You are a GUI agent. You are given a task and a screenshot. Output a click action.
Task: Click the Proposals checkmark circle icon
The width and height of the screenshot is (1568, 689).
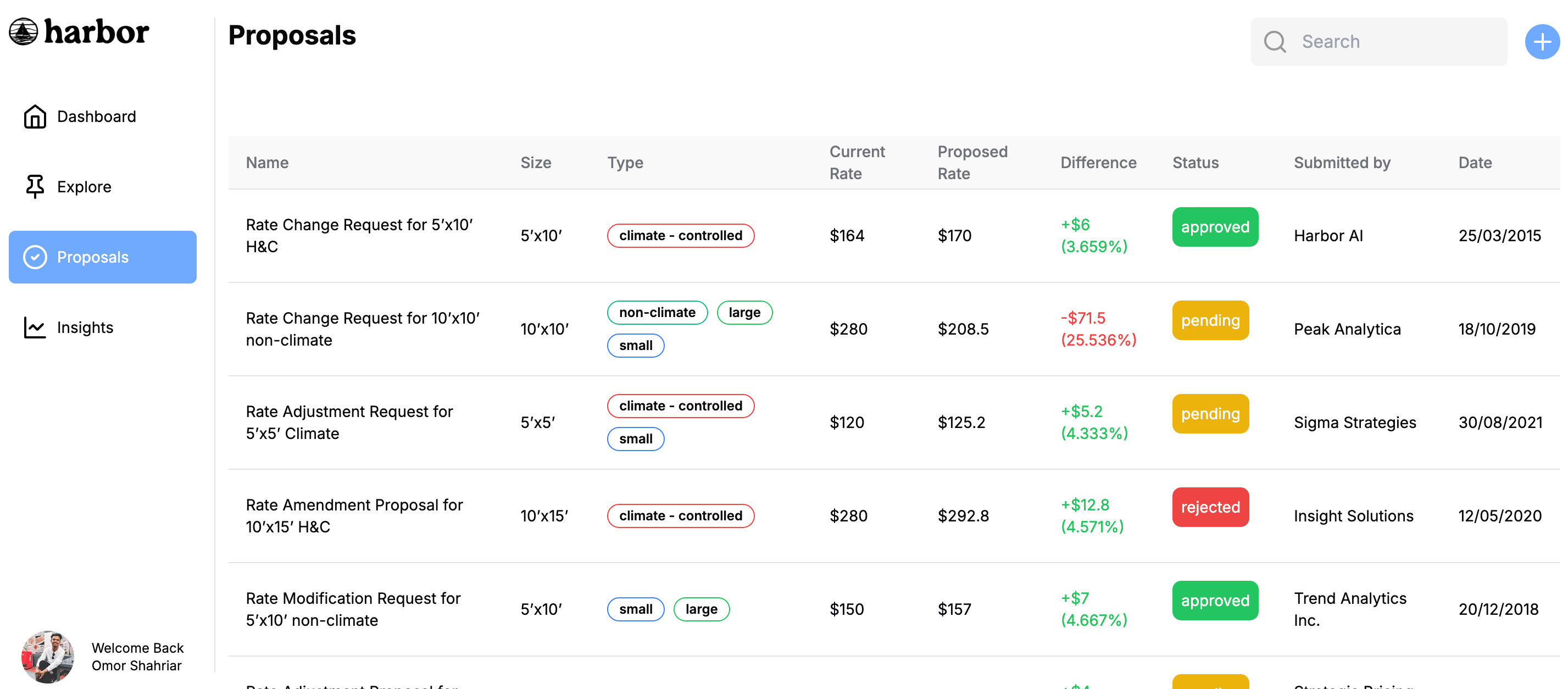[35, 257]
